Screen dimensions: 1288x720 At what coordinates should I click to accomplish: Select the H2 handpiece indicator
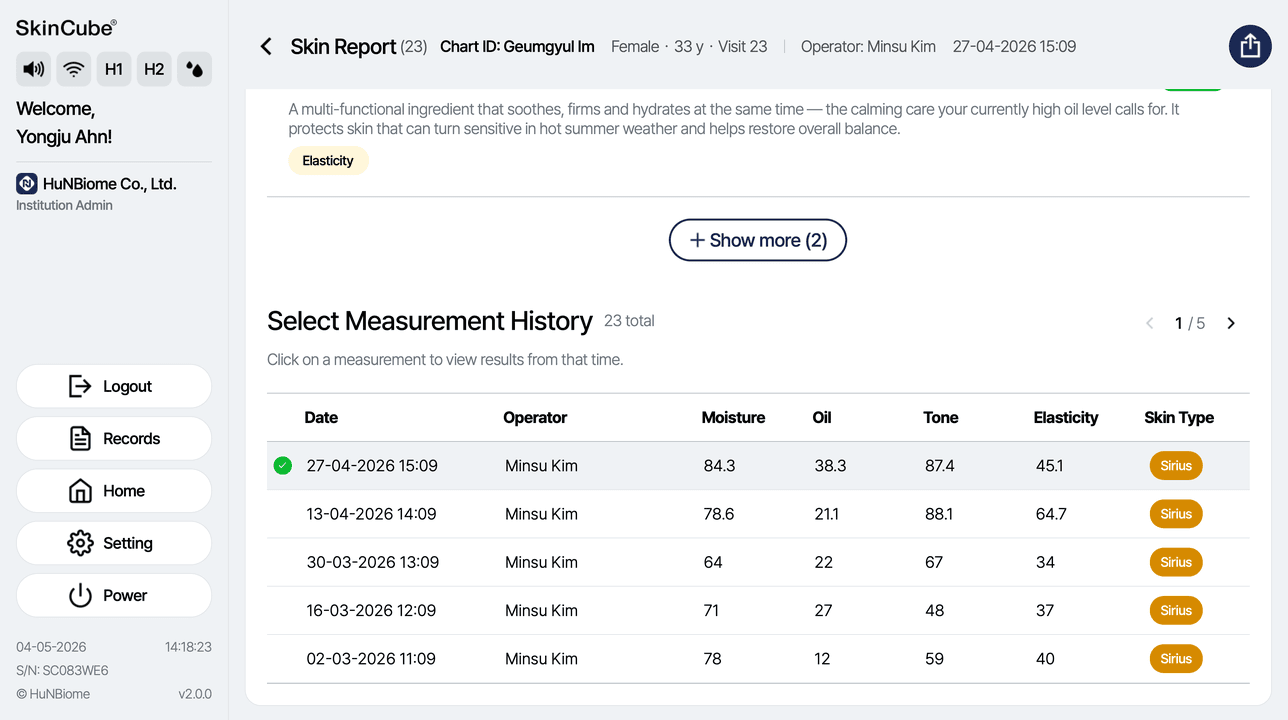[x=154, y=69]
